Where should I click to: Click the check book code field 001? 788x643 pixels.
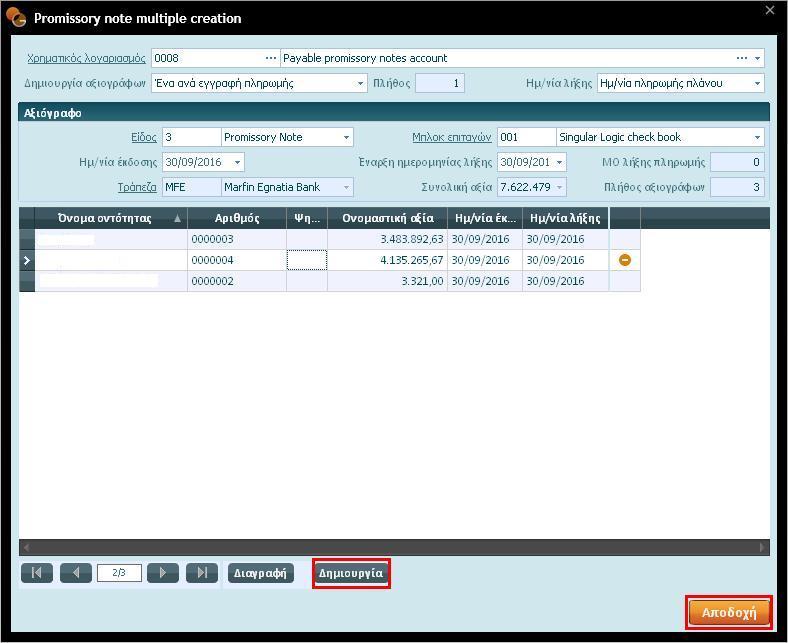(x=526, y=137)
